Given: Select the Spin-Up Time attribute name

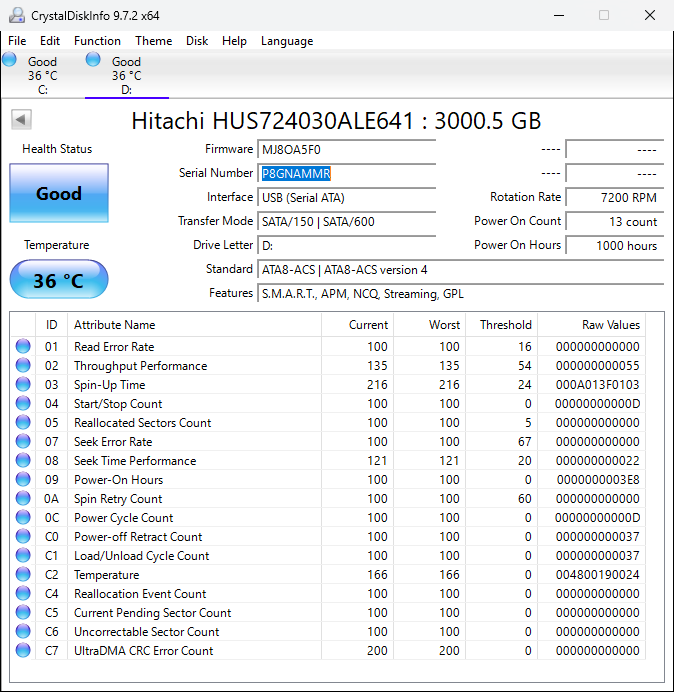Looking at the screenshot, I should coord(109,385).
